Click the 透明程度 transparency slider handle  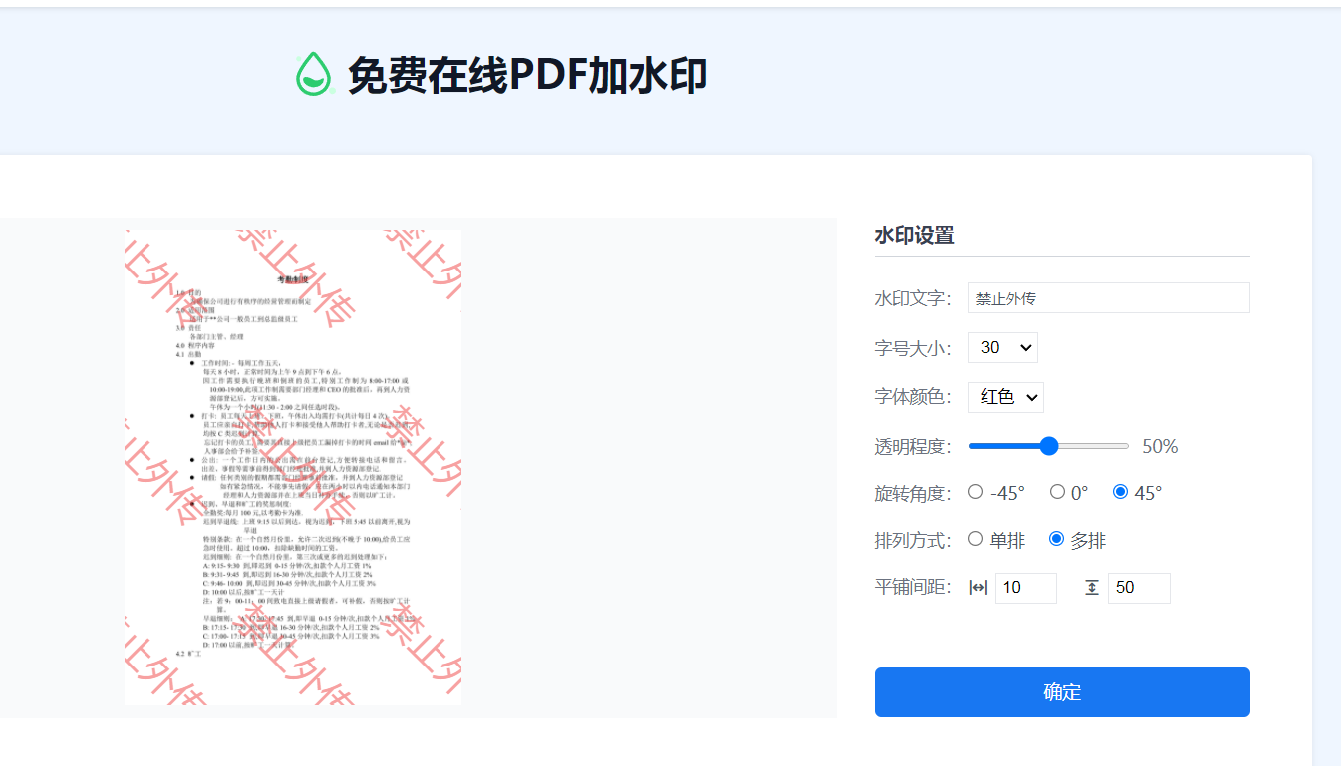click(x=1048, y=446)
